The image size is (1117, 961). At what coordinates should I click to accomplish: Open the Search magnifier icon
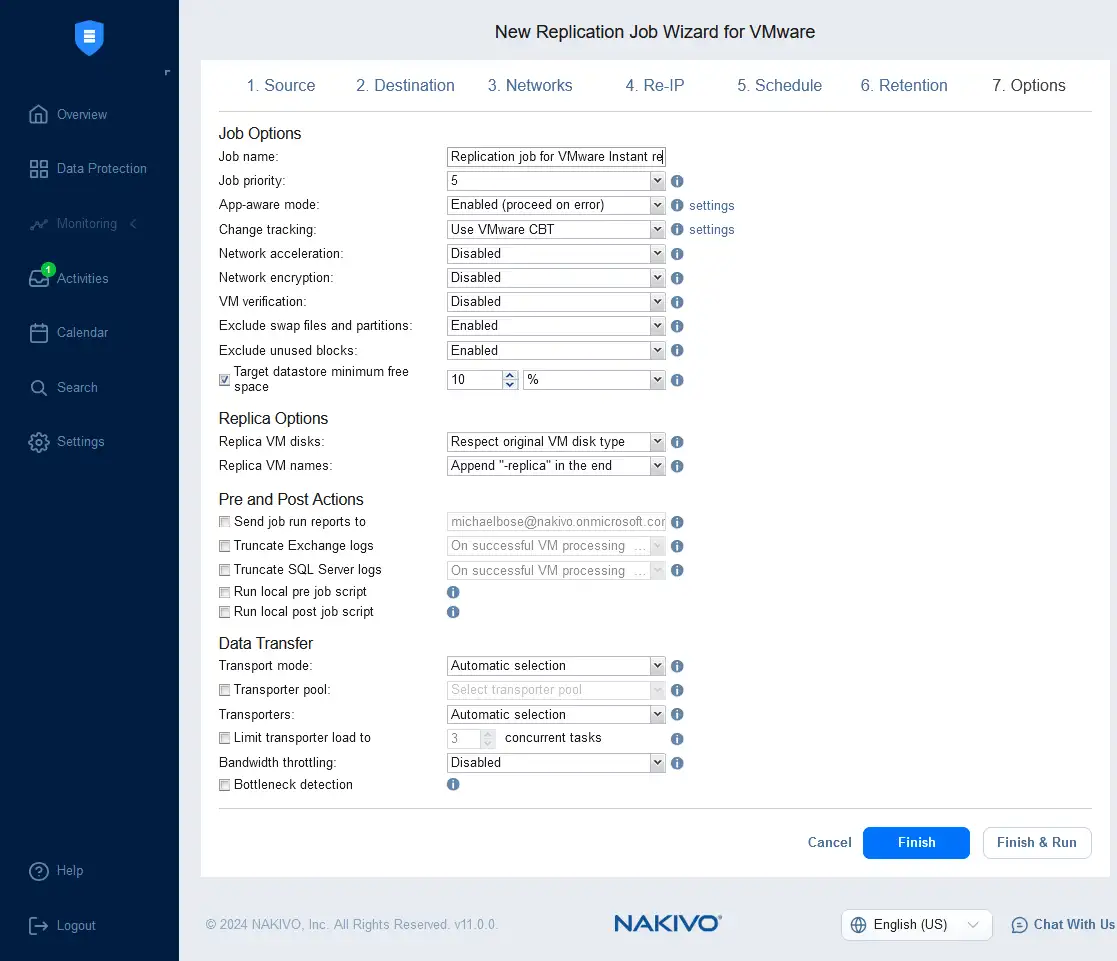pyautogui.click(x=38, y=388)
